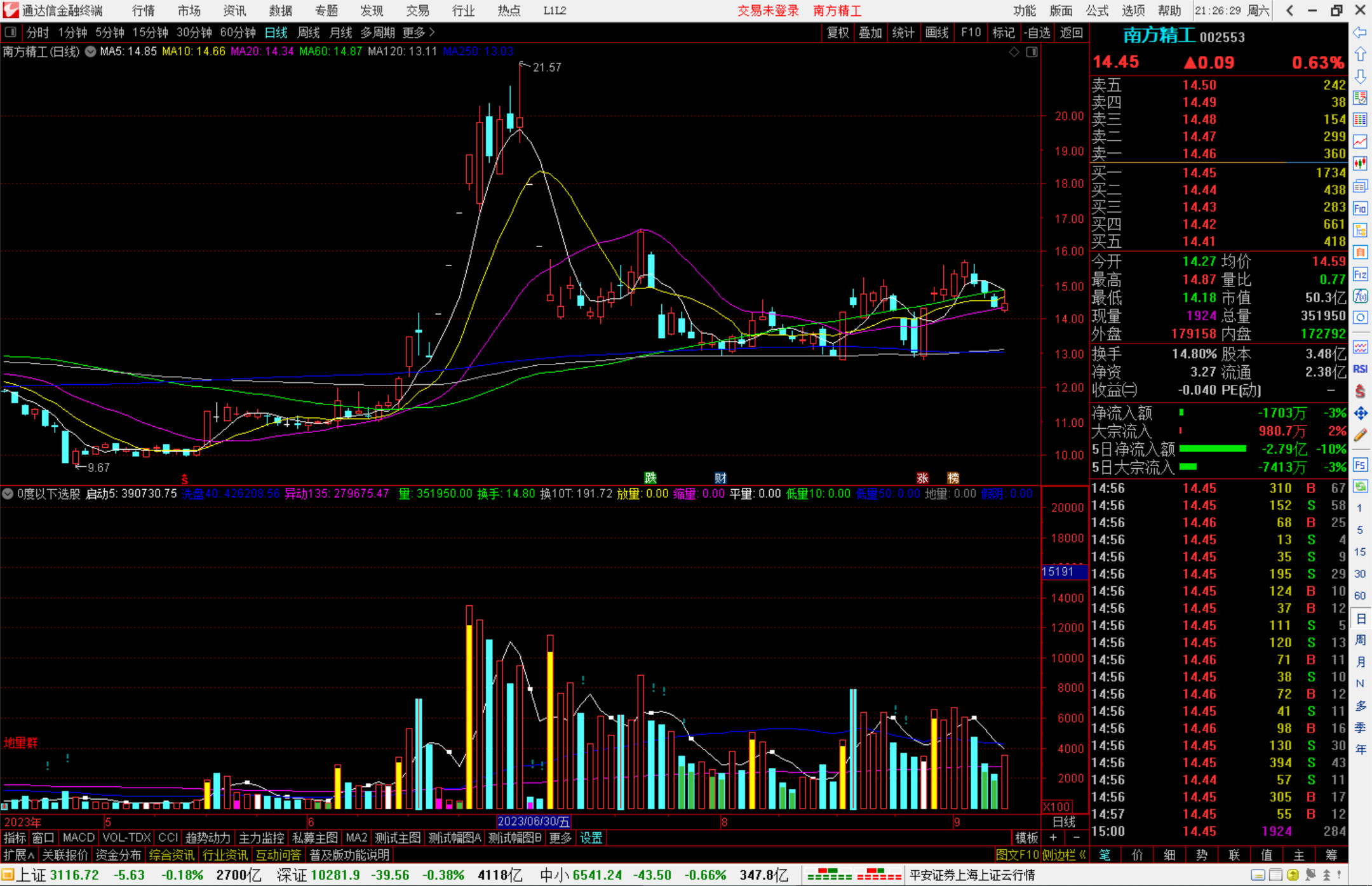Image resolution: width=1372 pixels, height=886 pixels.
Task: Open the 行情 menu
Action: point(144,11)
